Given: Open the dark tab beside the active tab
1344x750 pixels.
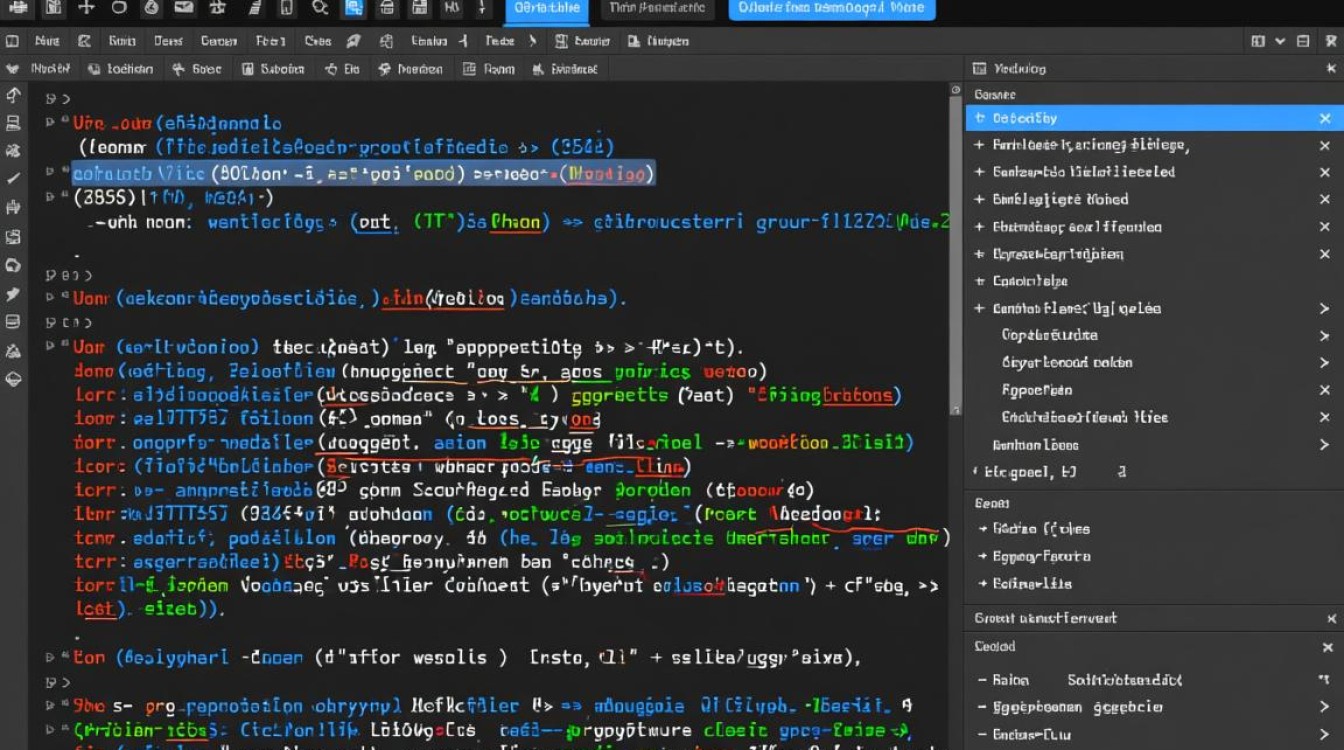Looking at the screenshot, I should (x=656, y=9).
